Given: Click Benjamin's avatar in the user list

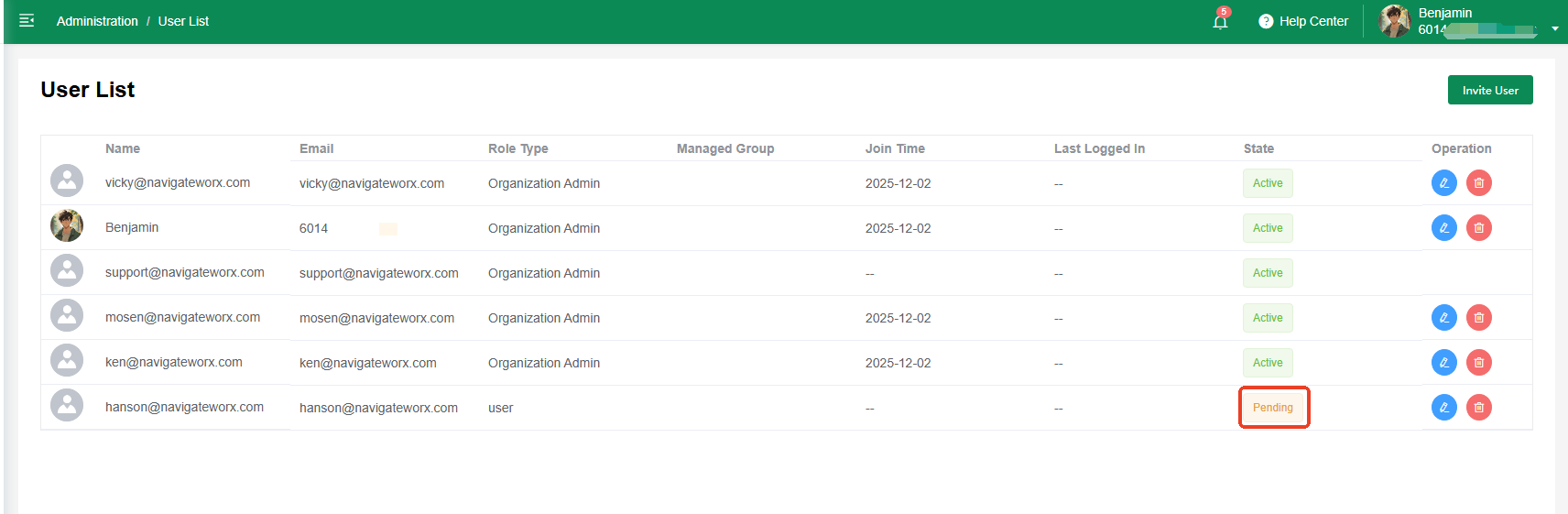Looking at the screenshot, I should tap(67, 225).
